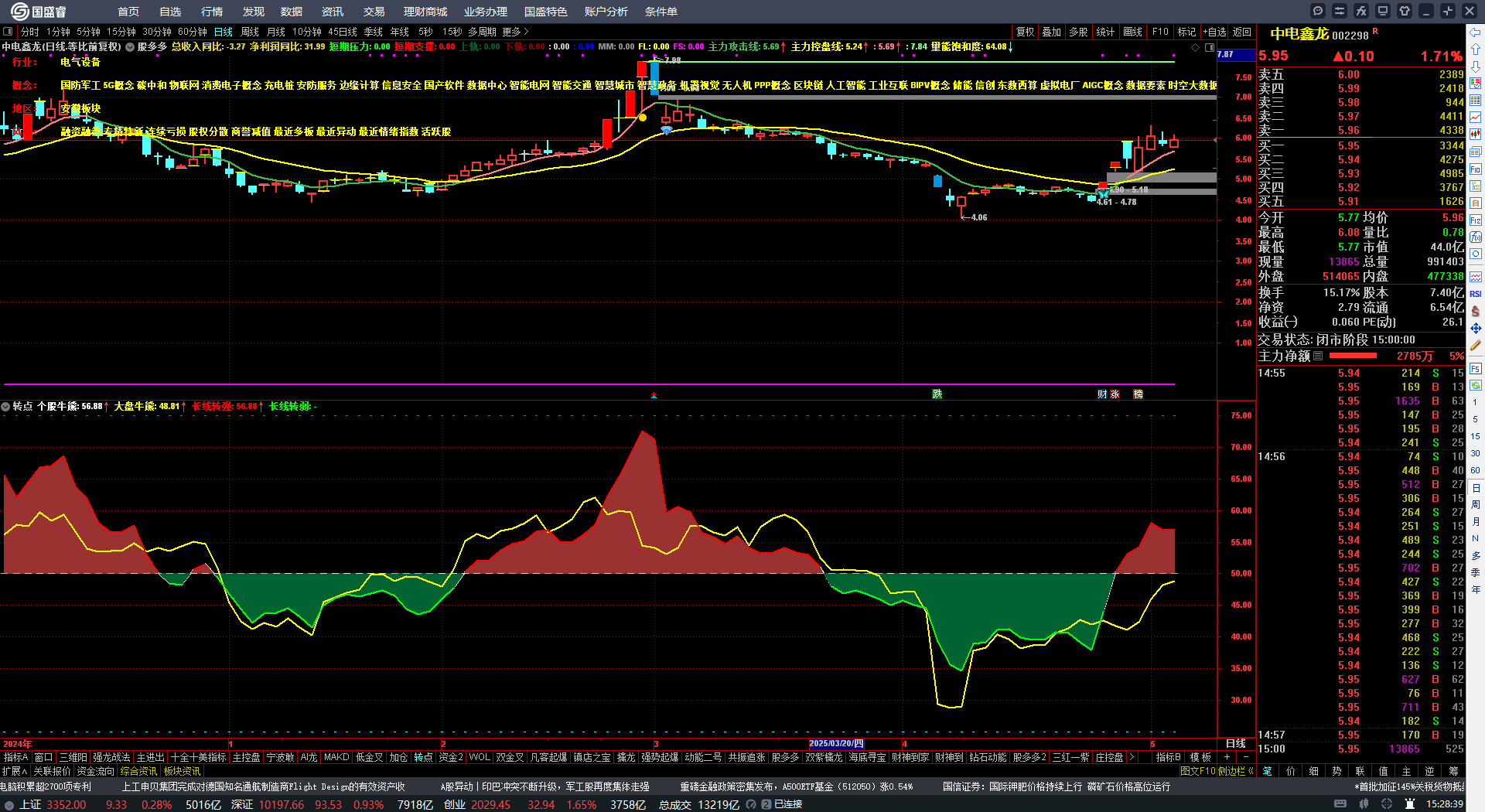Image resolution: width=1485 pixels, height=812 pixels.
Task: Click the F10 company info sidebar icon
Action: 1476,169
